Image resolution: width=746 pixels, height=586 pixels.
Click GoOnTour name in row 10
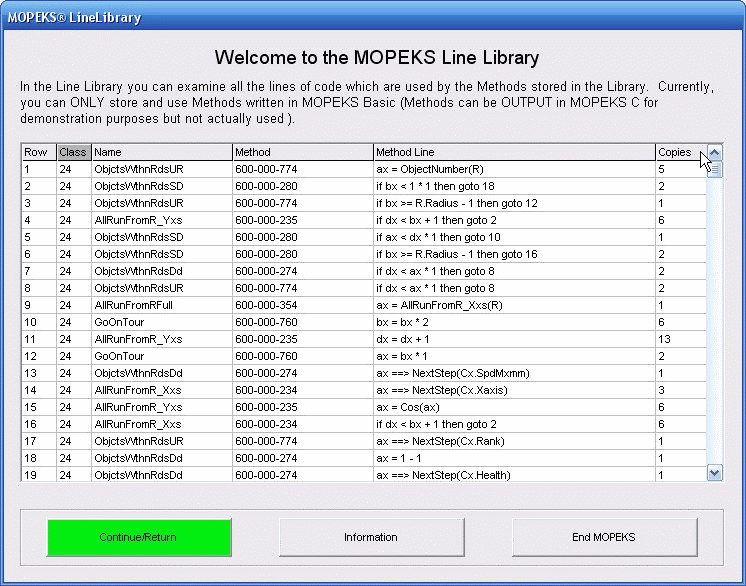tap(162, 322)
